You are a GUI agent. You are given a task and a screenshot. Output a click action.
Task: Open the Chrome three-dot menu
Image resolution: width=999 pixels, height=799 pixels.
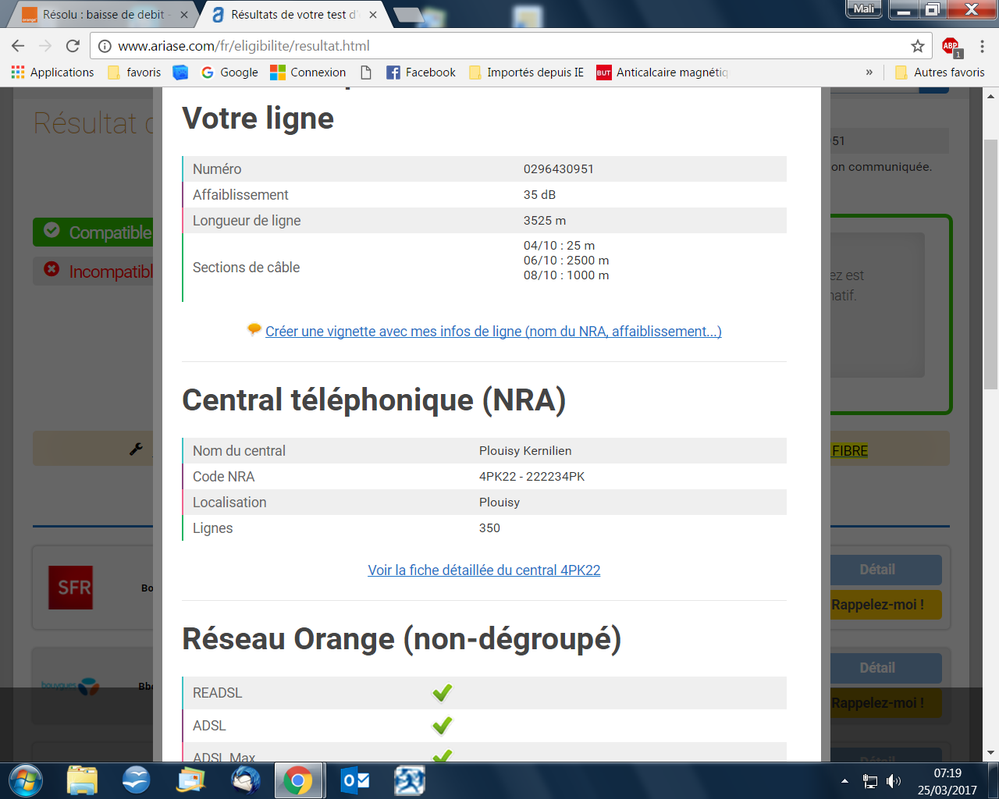point(980,46)
